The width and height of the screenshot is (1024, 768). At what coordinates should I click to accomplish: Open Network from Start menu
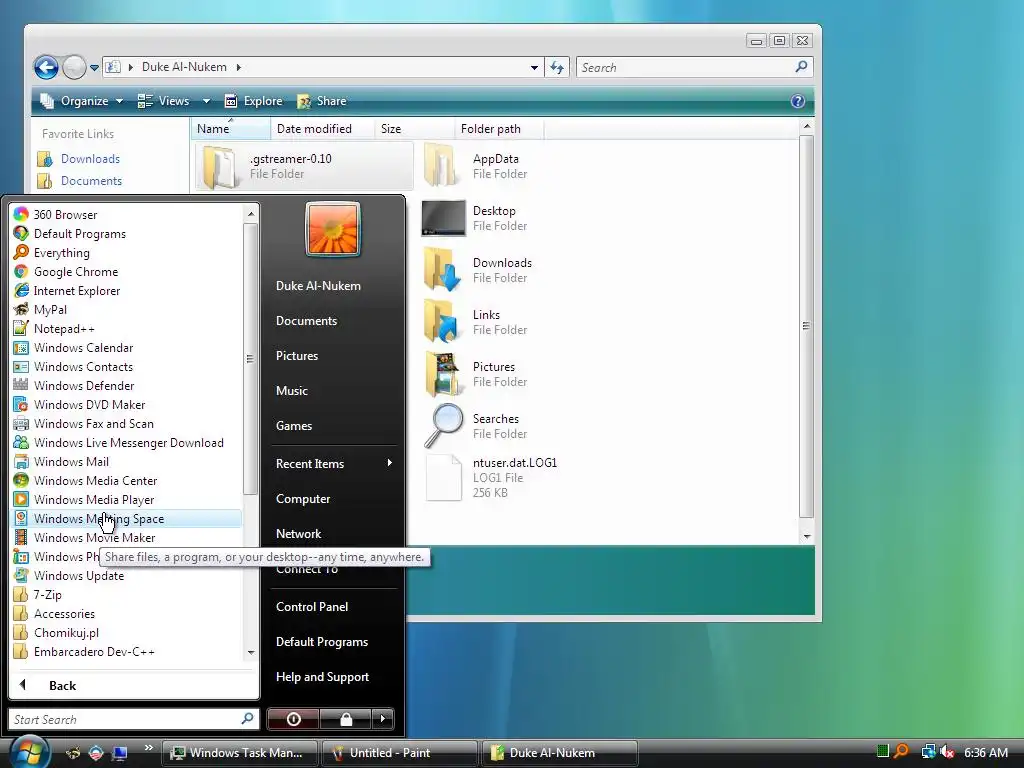point(298,534)
